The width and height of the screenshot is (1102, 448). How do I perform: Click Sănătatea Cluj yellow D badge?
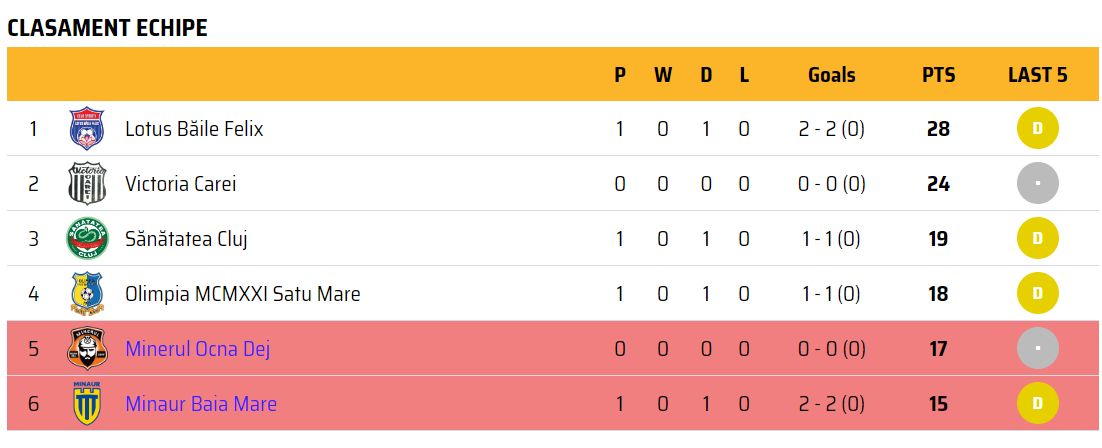pyautogui.click(x=1037, y=239)
